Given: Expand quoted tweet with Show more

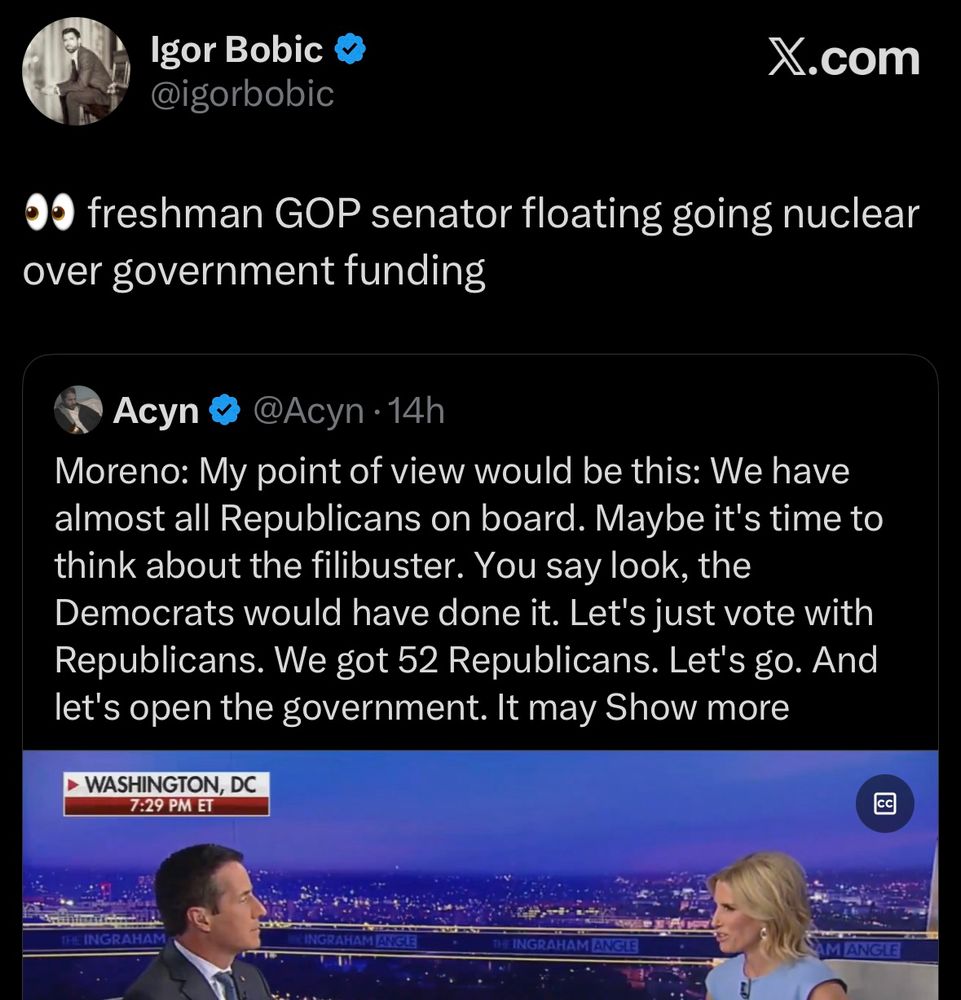Looking at the screenshot, I should (697, 707).
